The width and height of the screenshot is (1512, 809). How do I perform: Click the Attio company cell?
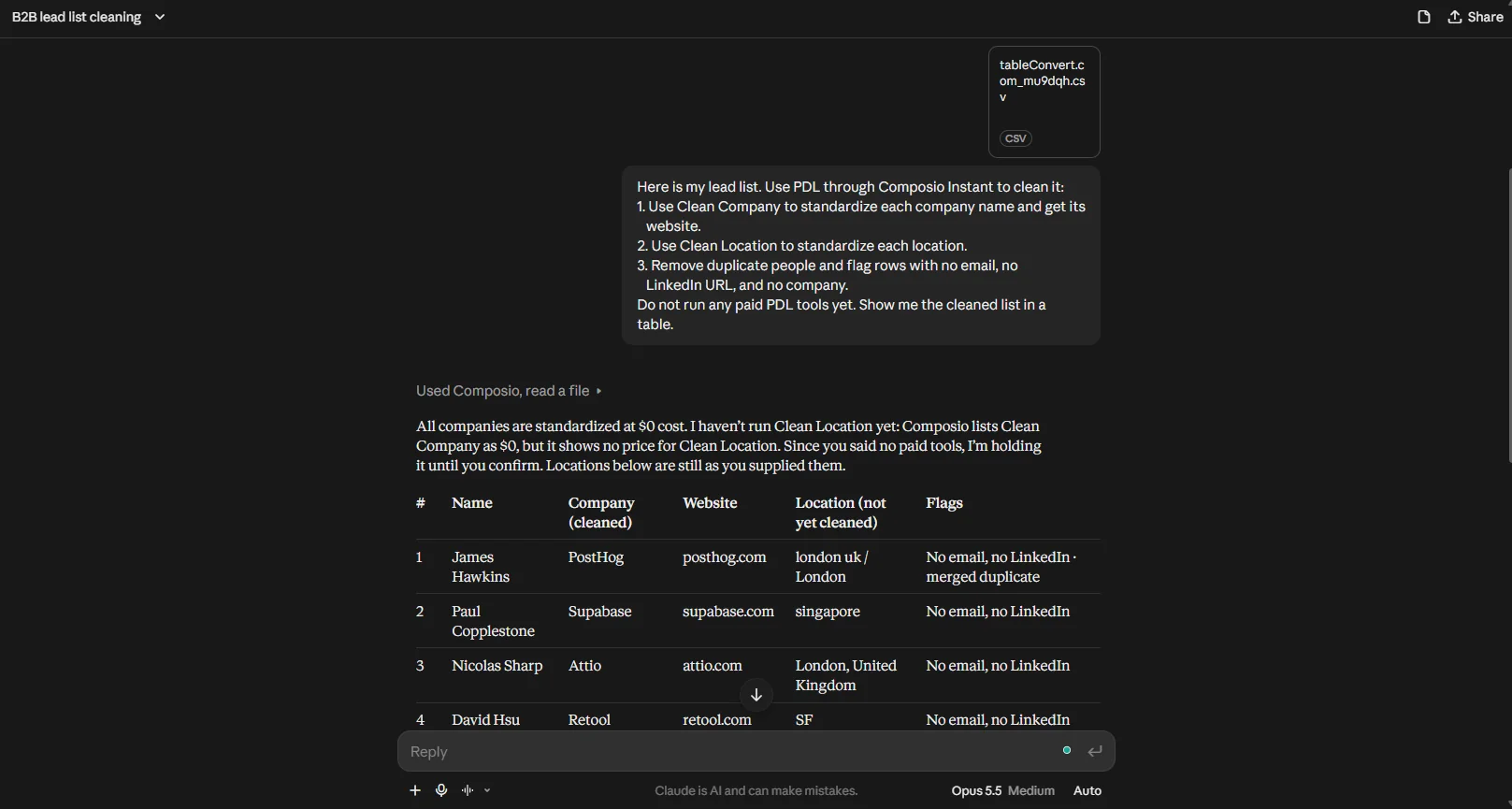click(584, 666)
